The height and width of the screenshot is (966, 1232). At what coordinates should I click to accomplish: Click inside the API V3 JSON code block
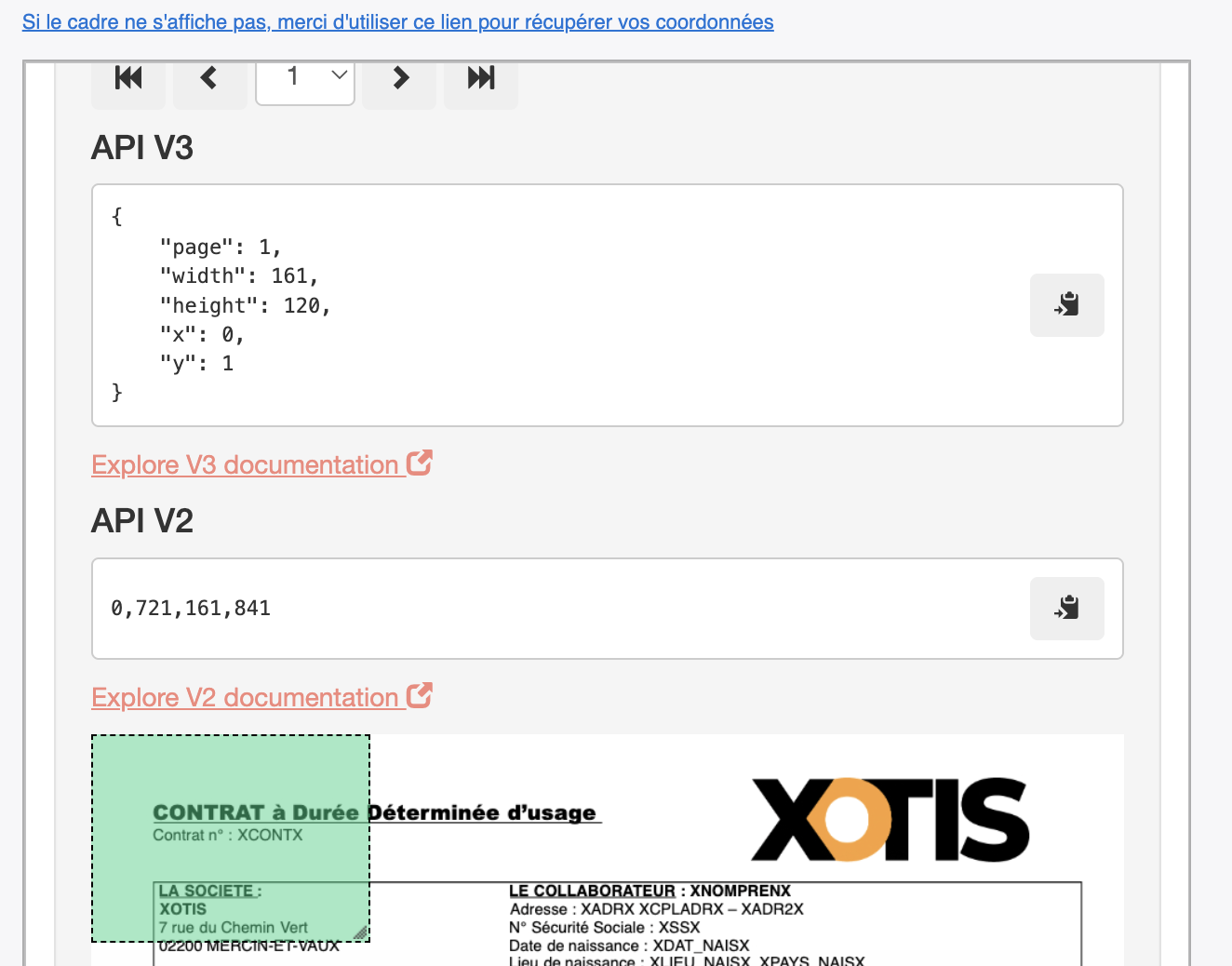point(558,305)
